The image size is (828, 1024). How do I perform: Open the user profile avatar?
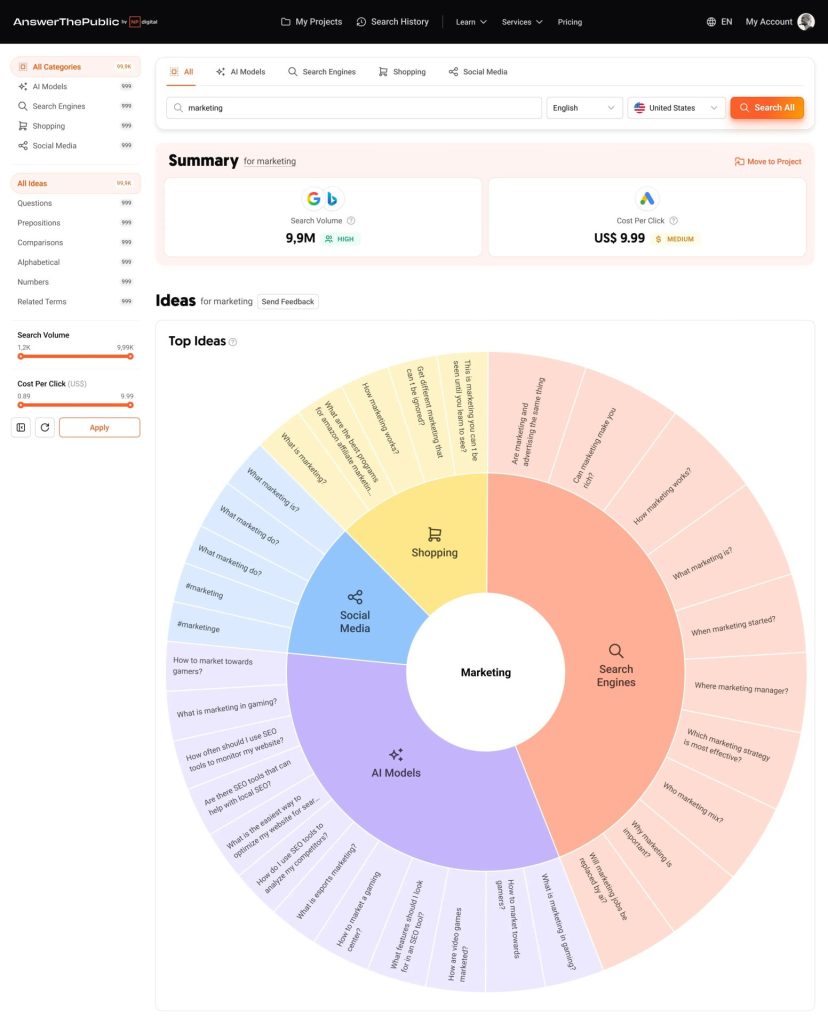tap(806, 22)
